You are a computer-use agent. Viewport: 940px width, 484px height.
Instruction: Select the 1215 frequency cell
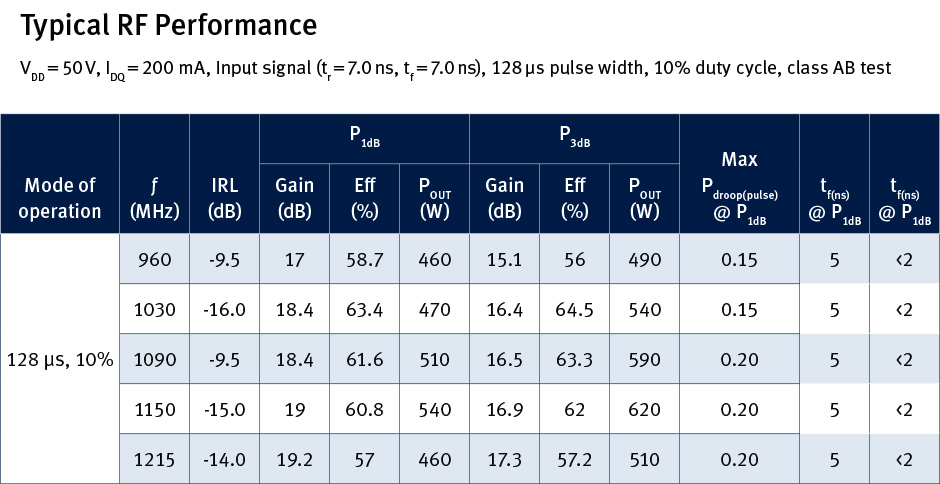click(154, 459)
